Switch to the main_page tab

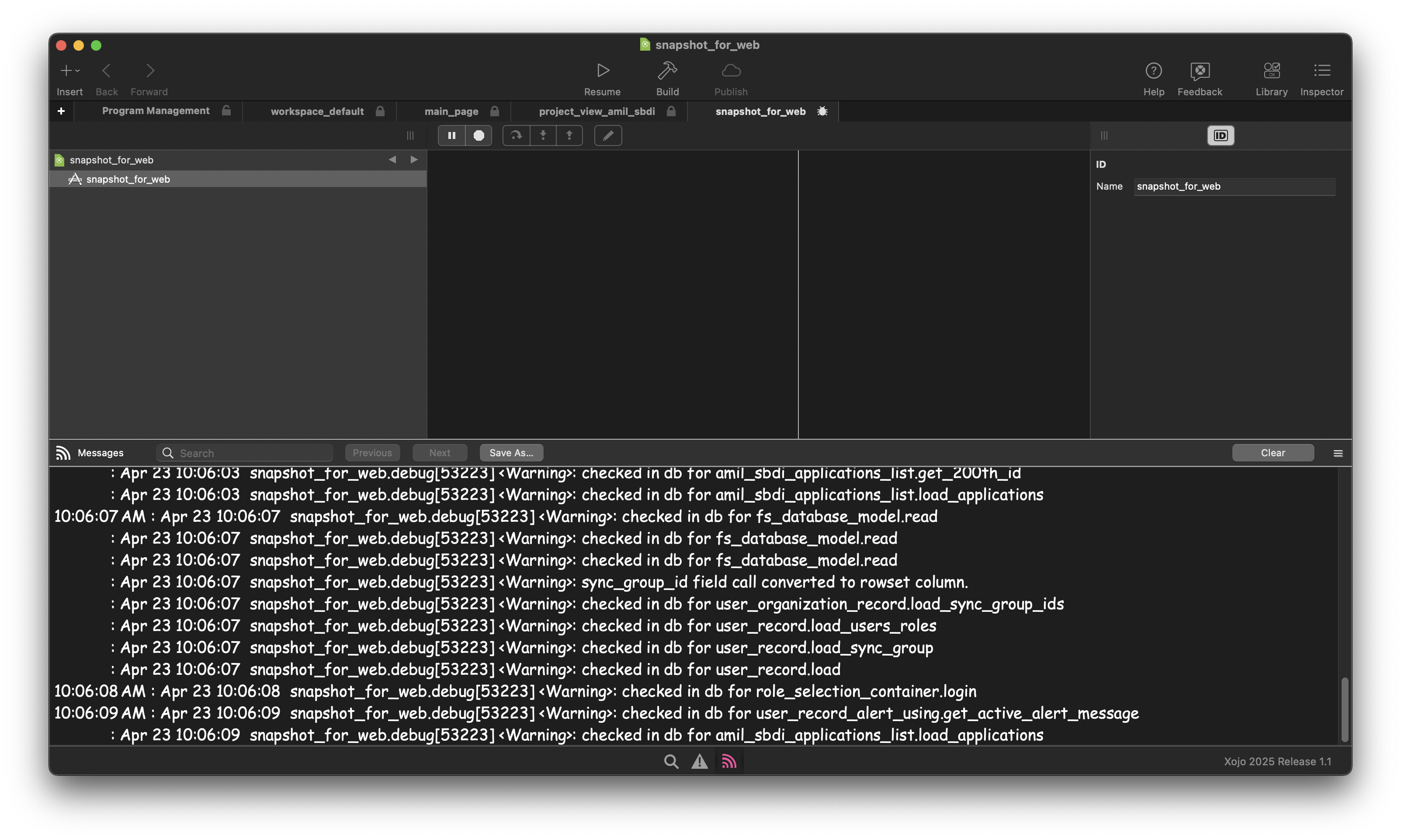(451, 111)
